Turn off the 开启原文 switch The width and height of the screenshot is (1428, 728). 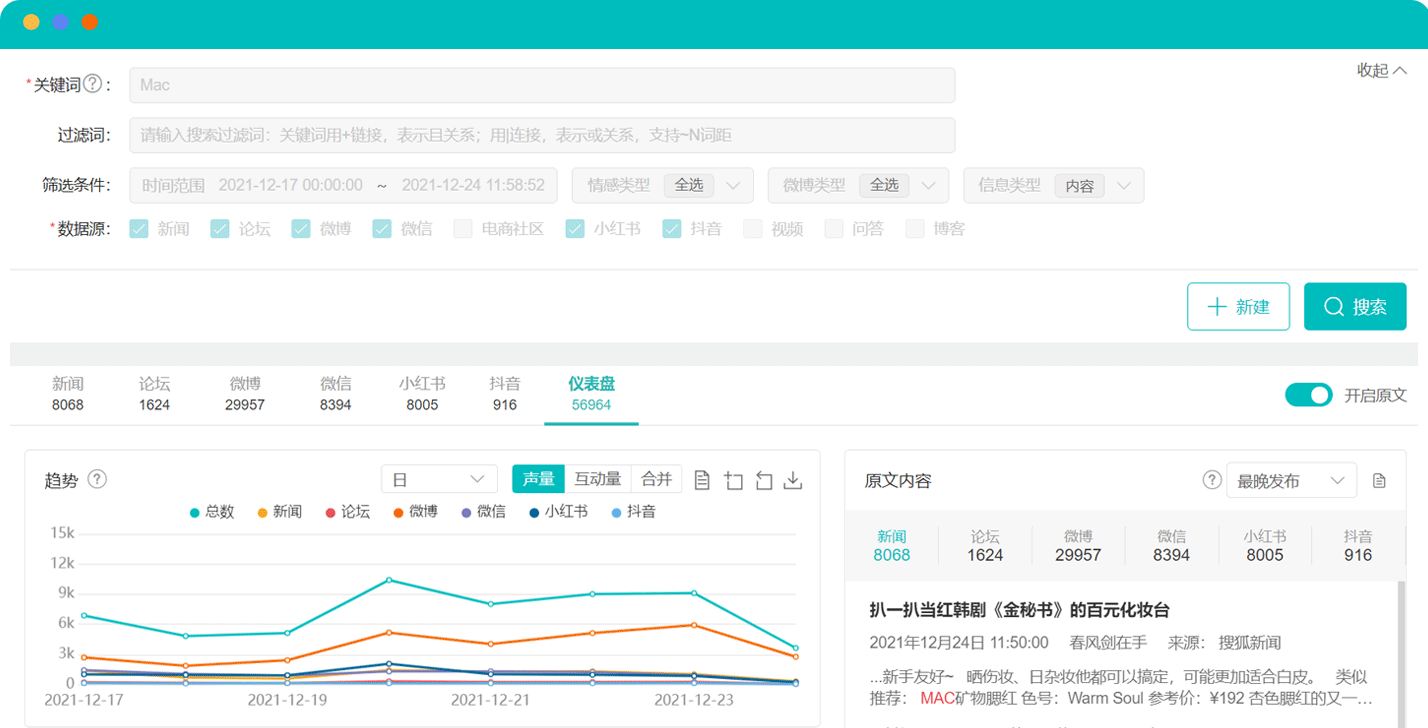tap(1309, 395)
